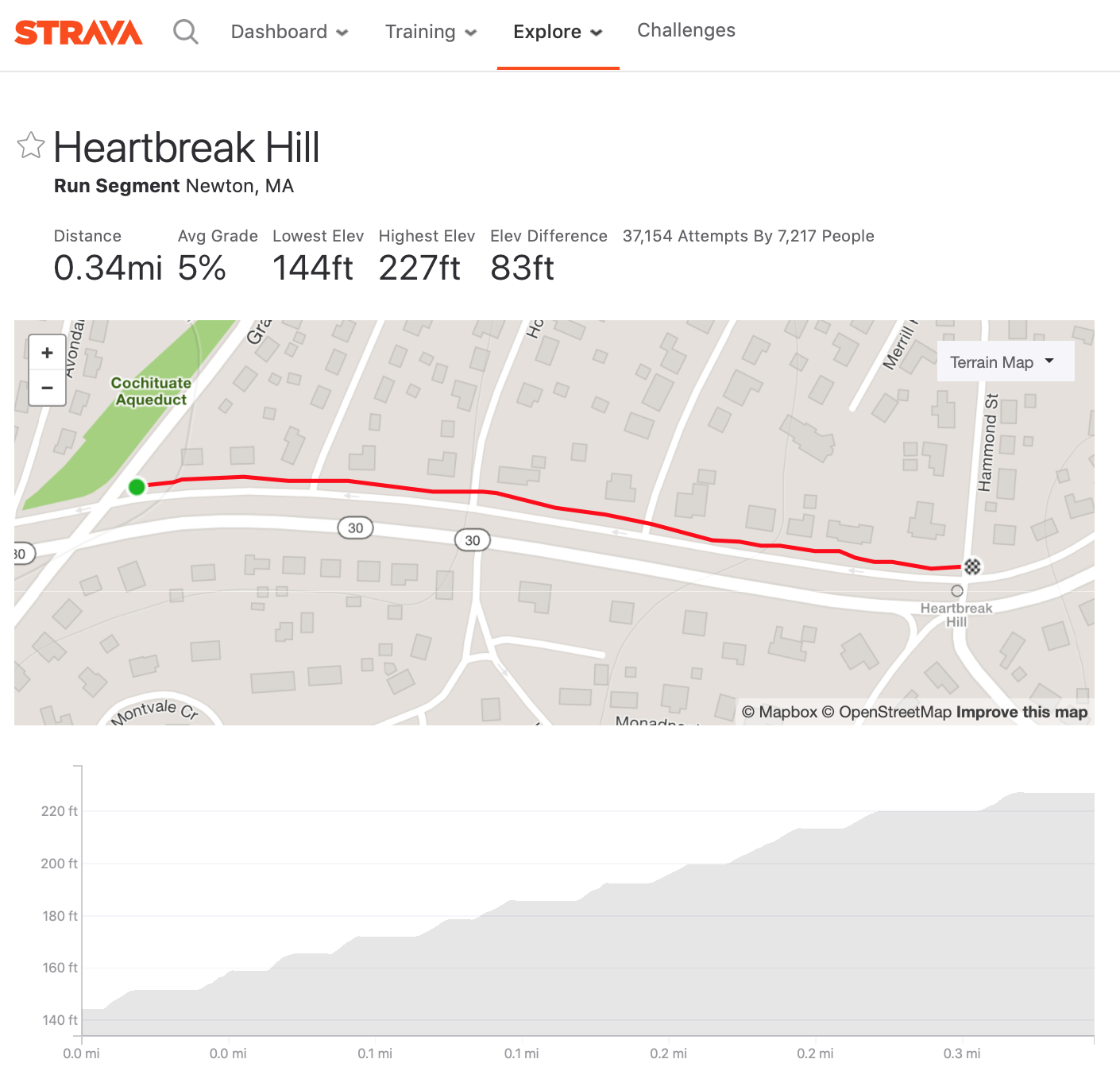Expand the Dashboard dropdown menu

tap(290, 33)
